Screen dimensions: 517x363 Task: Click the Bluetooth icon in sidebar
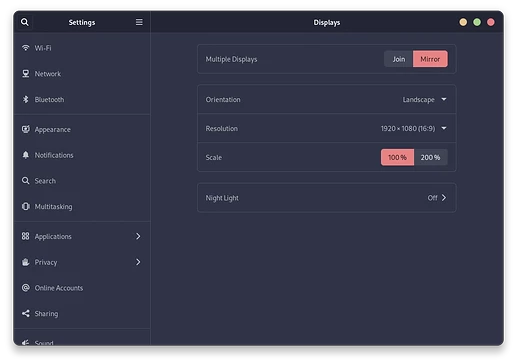(25, 99)
